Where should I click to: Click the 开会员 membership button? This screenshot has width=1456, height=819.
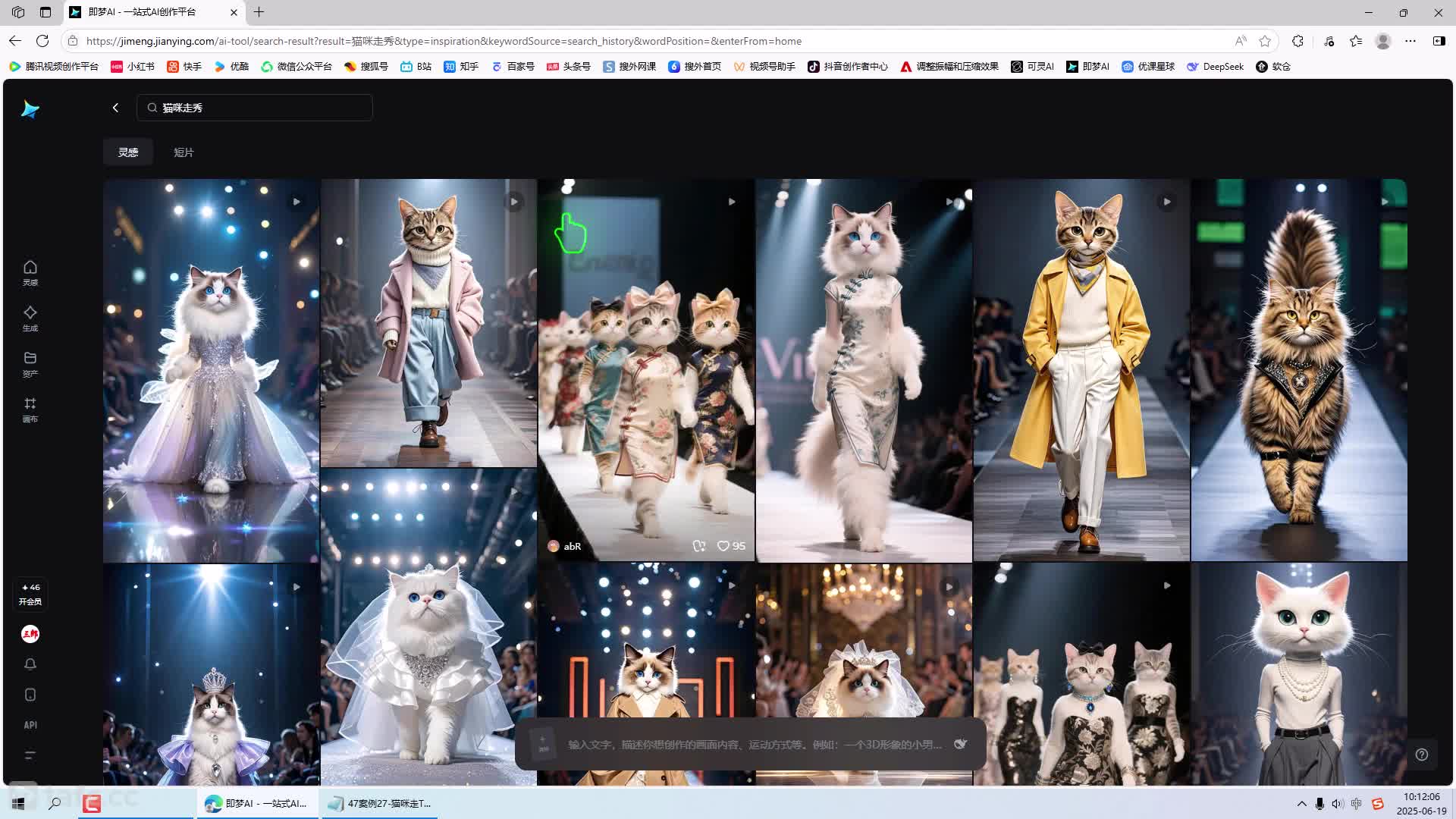30,595
